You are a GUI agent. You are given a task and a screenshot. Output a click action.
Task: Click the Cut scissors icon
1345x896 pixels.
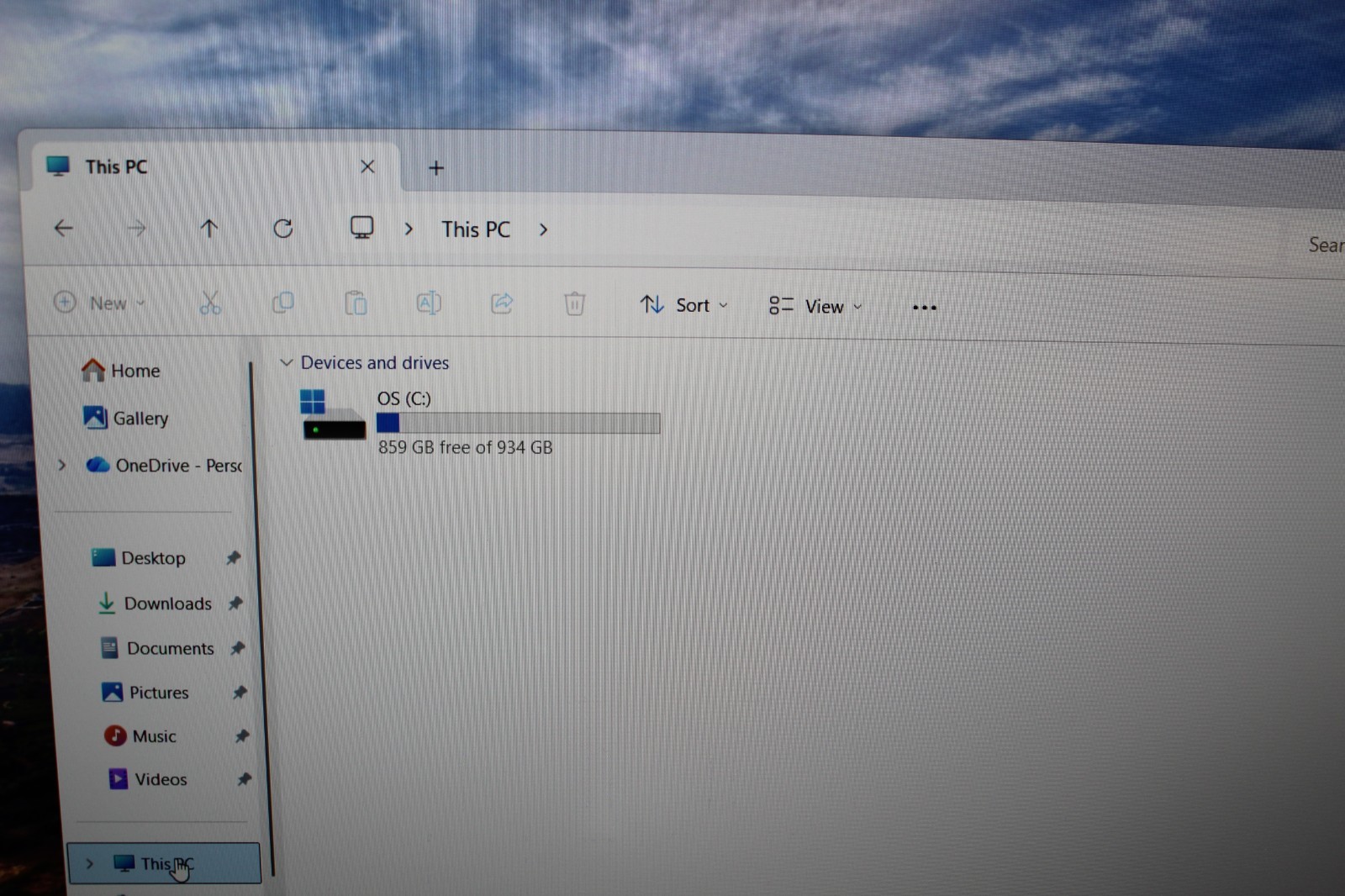tap(210, 303)
